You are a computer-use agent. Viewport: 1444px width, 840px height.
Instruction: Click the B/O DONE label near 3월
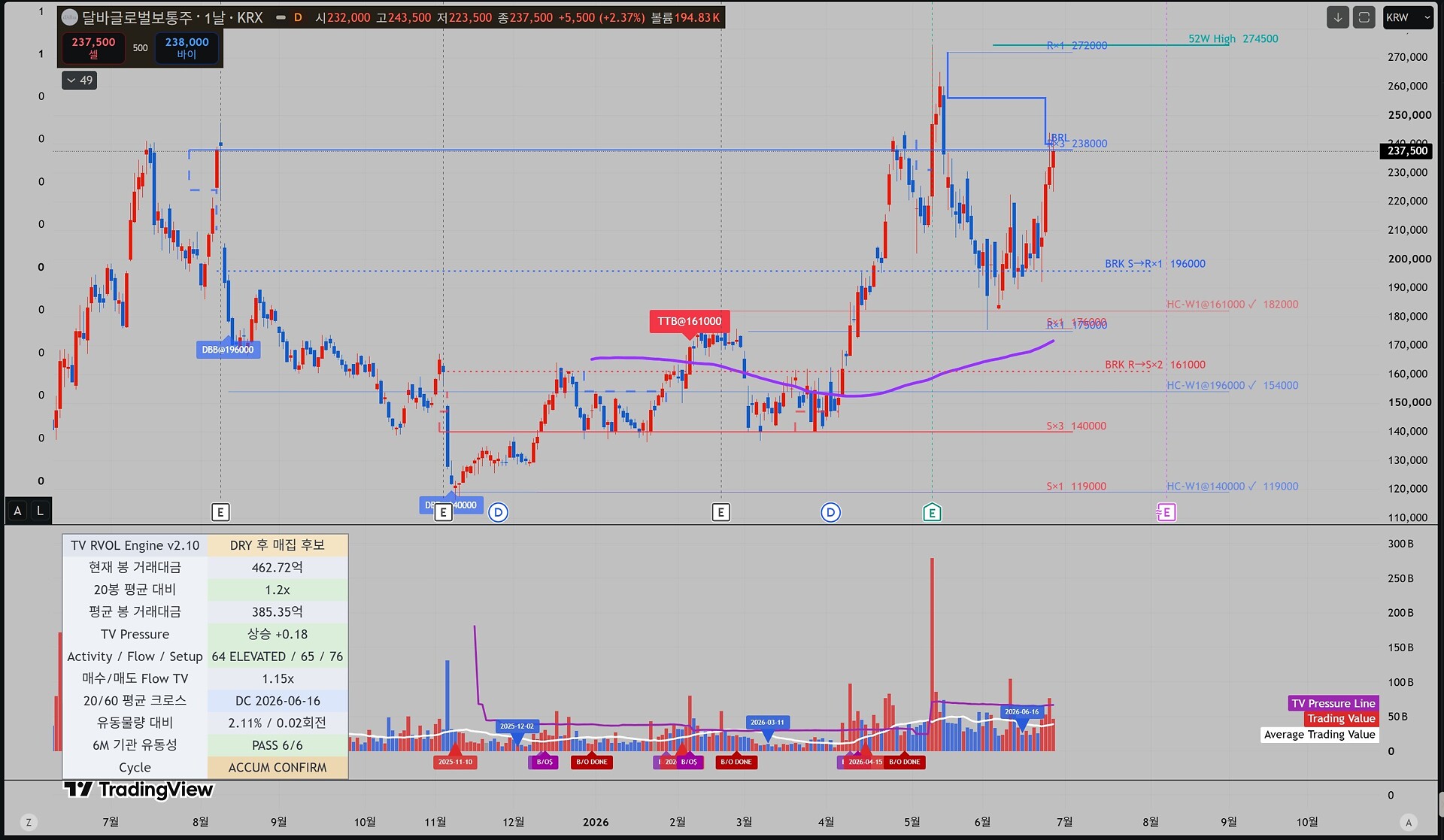pos(736,762)
